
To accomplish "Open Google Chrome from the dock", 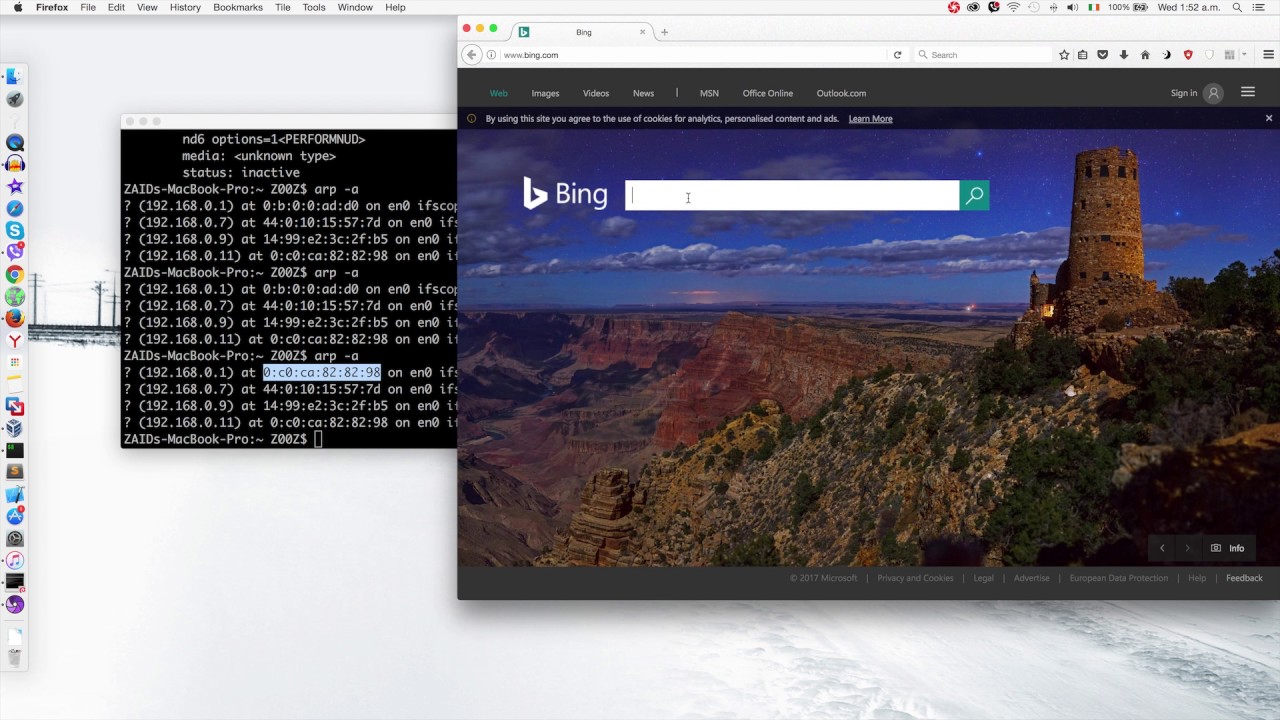I will 14,275.
